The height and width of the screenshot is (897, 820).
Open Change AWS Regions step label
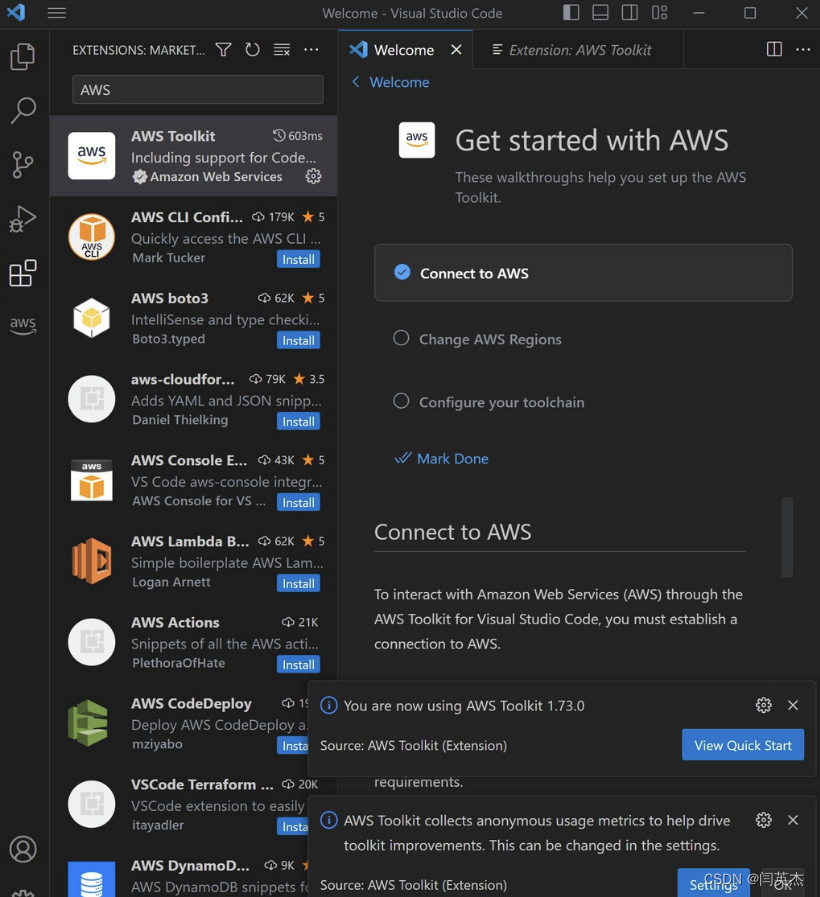[490, 339]
